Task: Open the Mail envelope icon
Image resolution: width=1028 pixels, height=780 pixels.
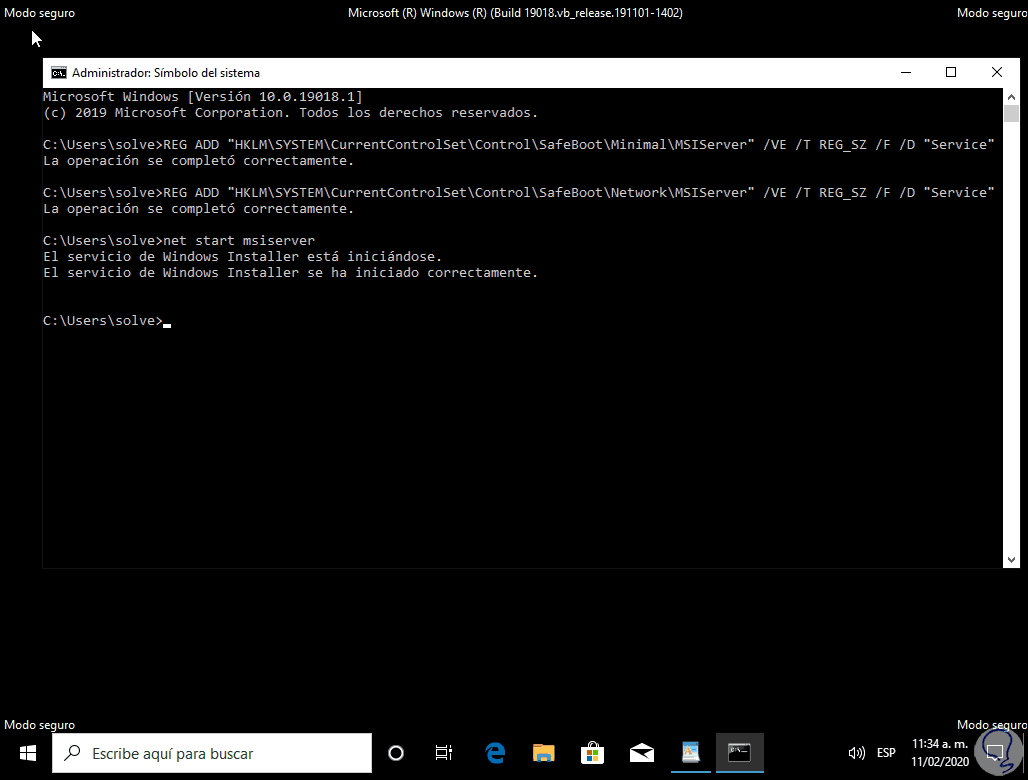Action: [x=641, y=753]
